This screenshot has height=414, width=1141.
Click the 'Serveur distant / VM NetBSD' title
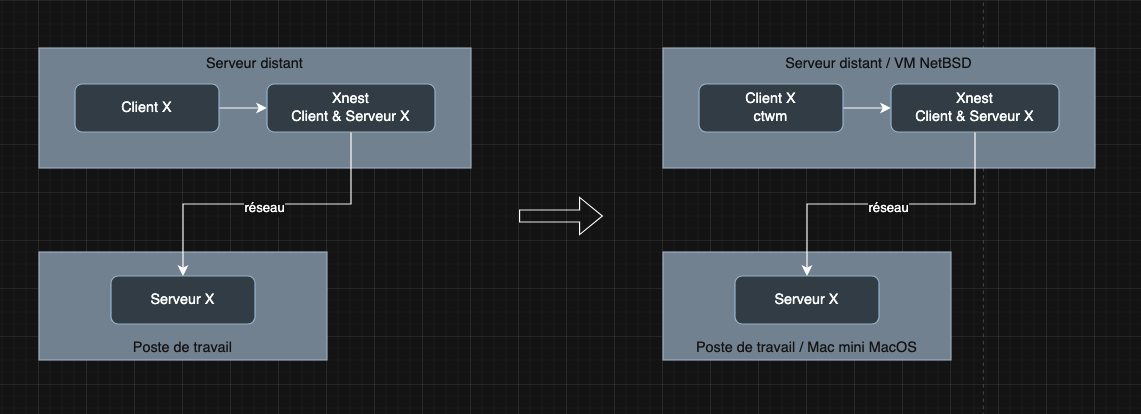coord(878,63)
